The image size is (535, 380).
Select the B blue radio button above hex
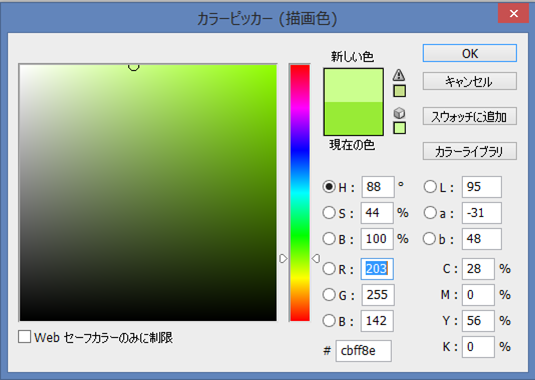(x=329, y=321)
